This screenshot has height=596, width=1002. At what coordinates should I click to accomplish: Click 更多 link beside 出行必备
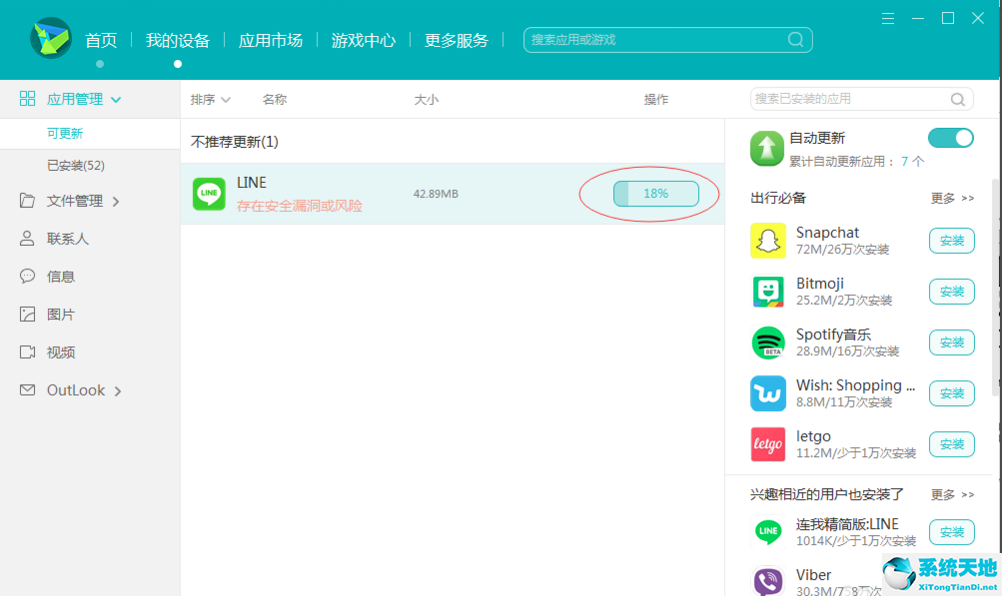(x=951, y=198)
